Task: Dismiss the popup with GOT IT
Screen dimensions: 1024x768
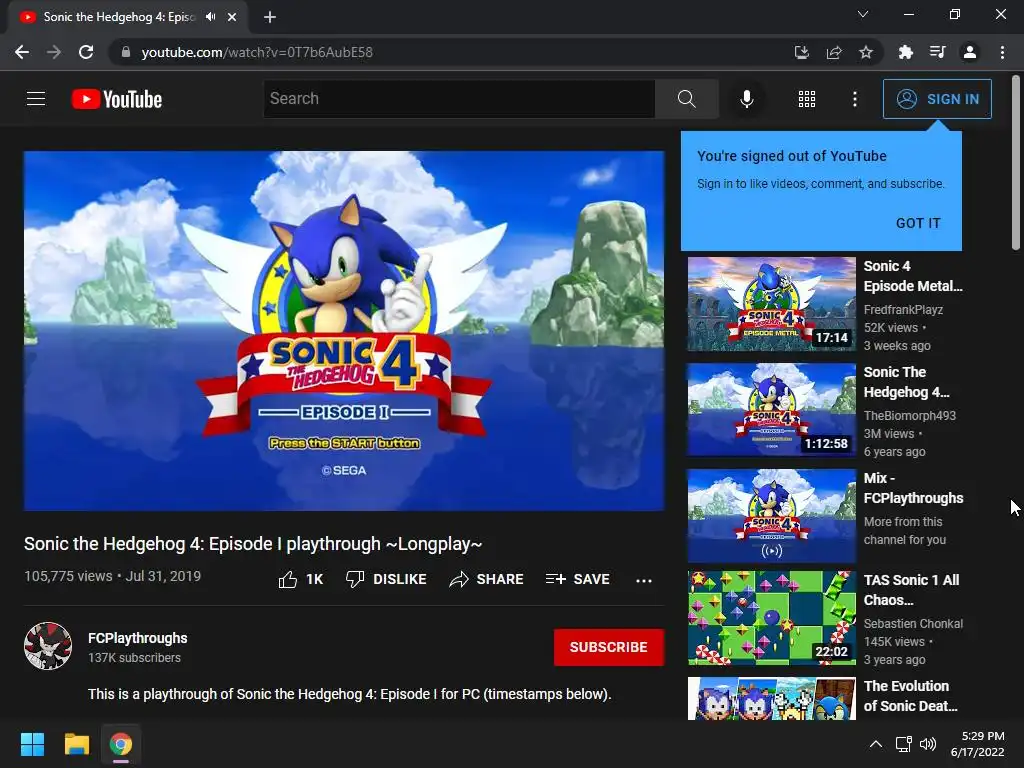Action: click(918, 223)
